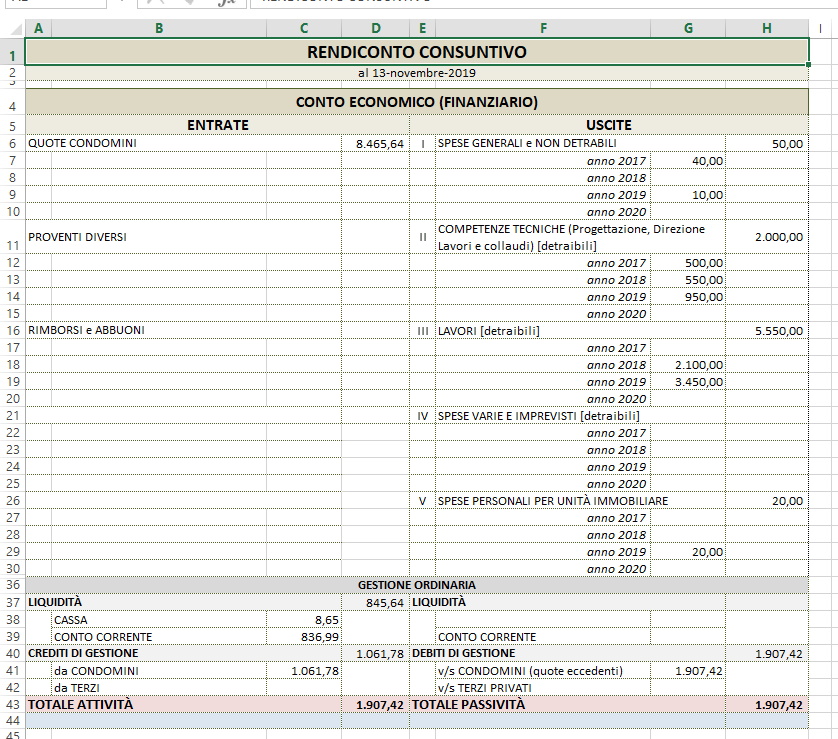Click the COMPETENZE TECNICHE description cell
Viewport: 838px width, 739px height.
[x=580, y=237]
